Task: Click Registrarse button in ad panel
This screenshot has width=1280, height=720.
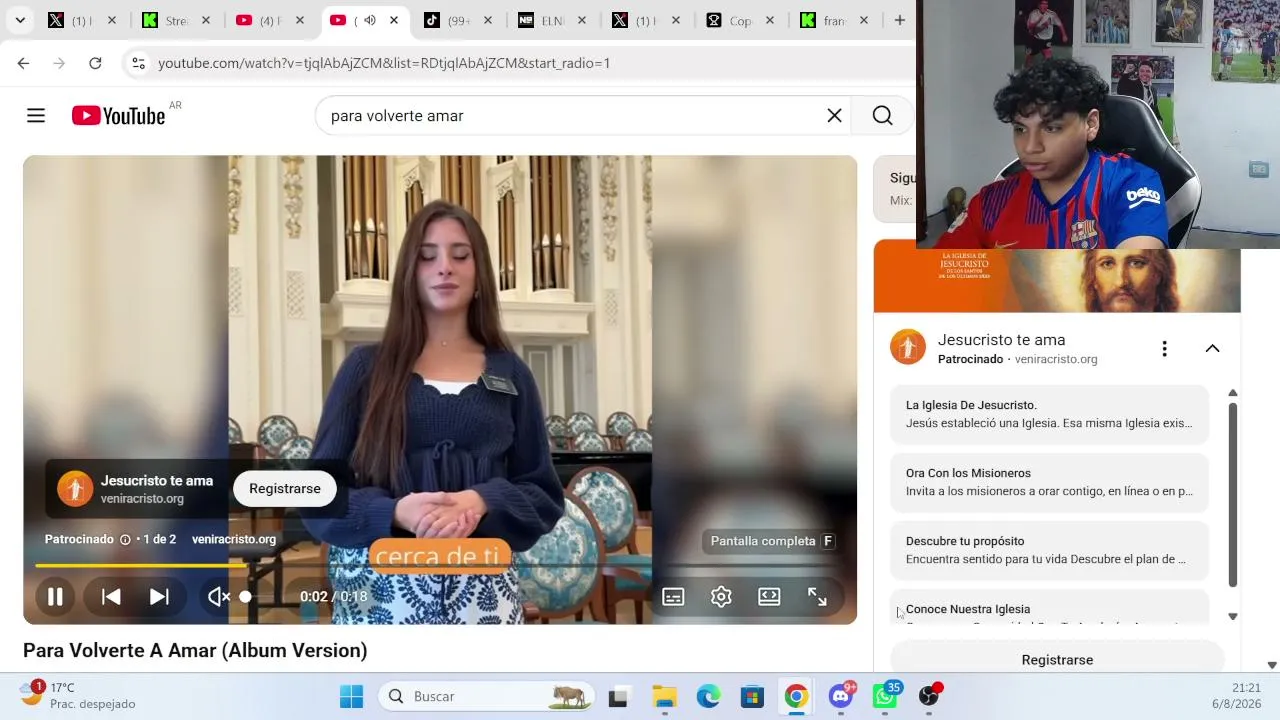Action: point(1057,659)
